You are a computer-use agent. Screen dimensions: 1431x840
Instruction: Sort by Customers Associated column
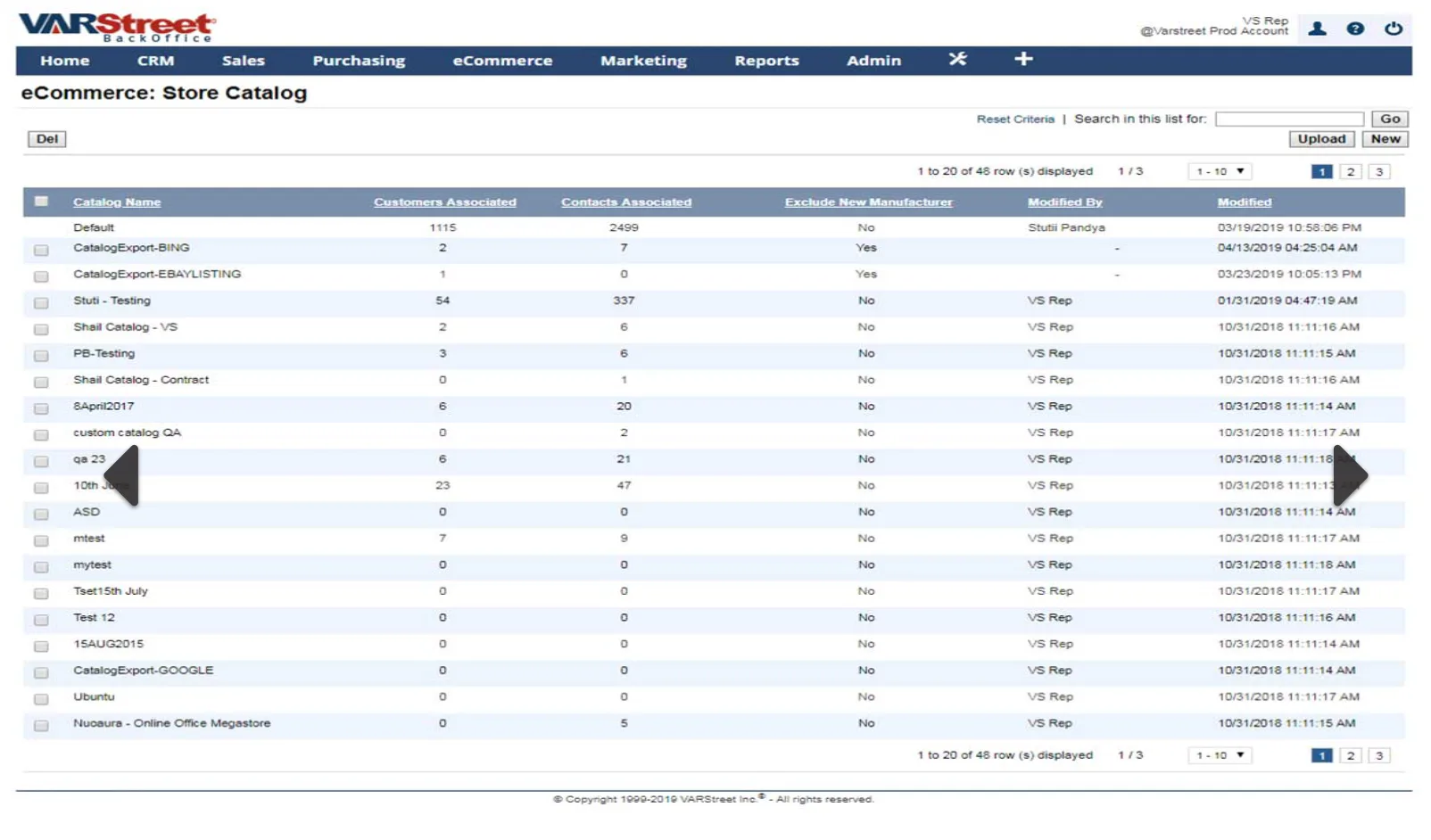445,202
